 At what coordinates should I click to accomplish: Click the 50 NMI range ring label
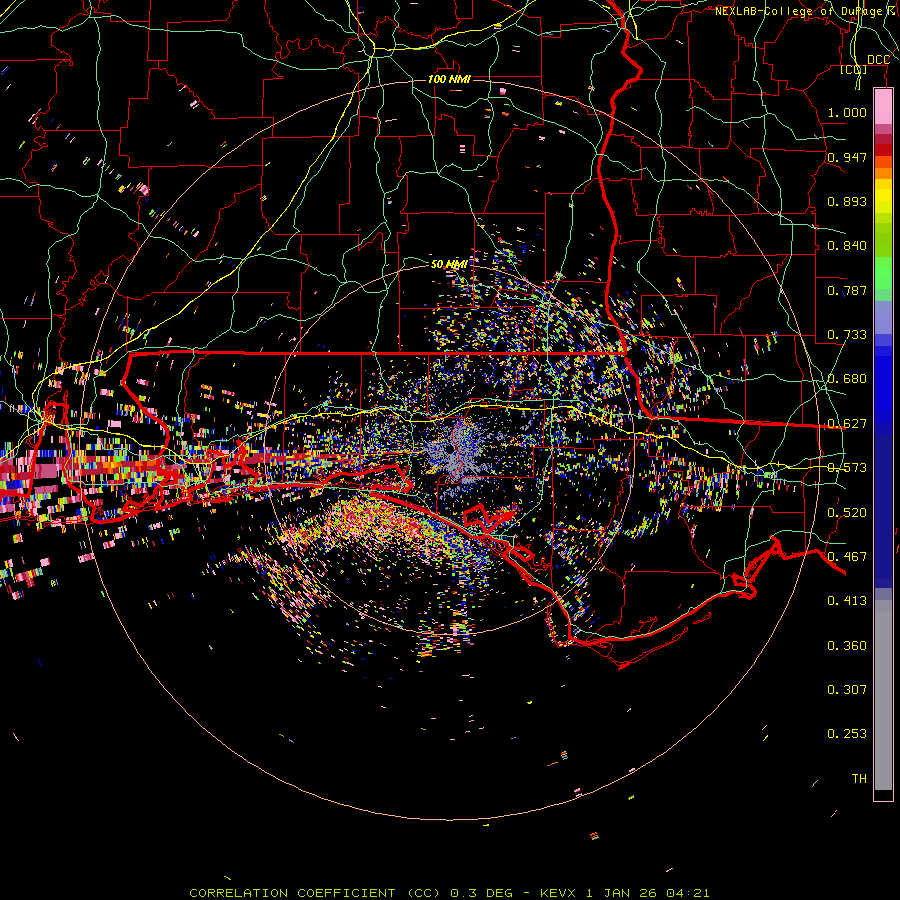(449, 264)
